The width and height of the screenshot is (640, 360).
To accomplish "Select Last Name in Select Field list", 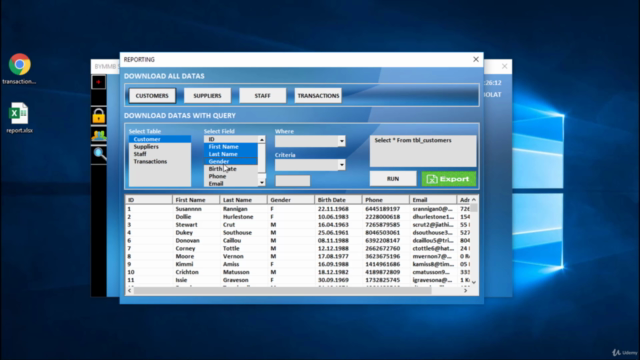I will 231,154.
